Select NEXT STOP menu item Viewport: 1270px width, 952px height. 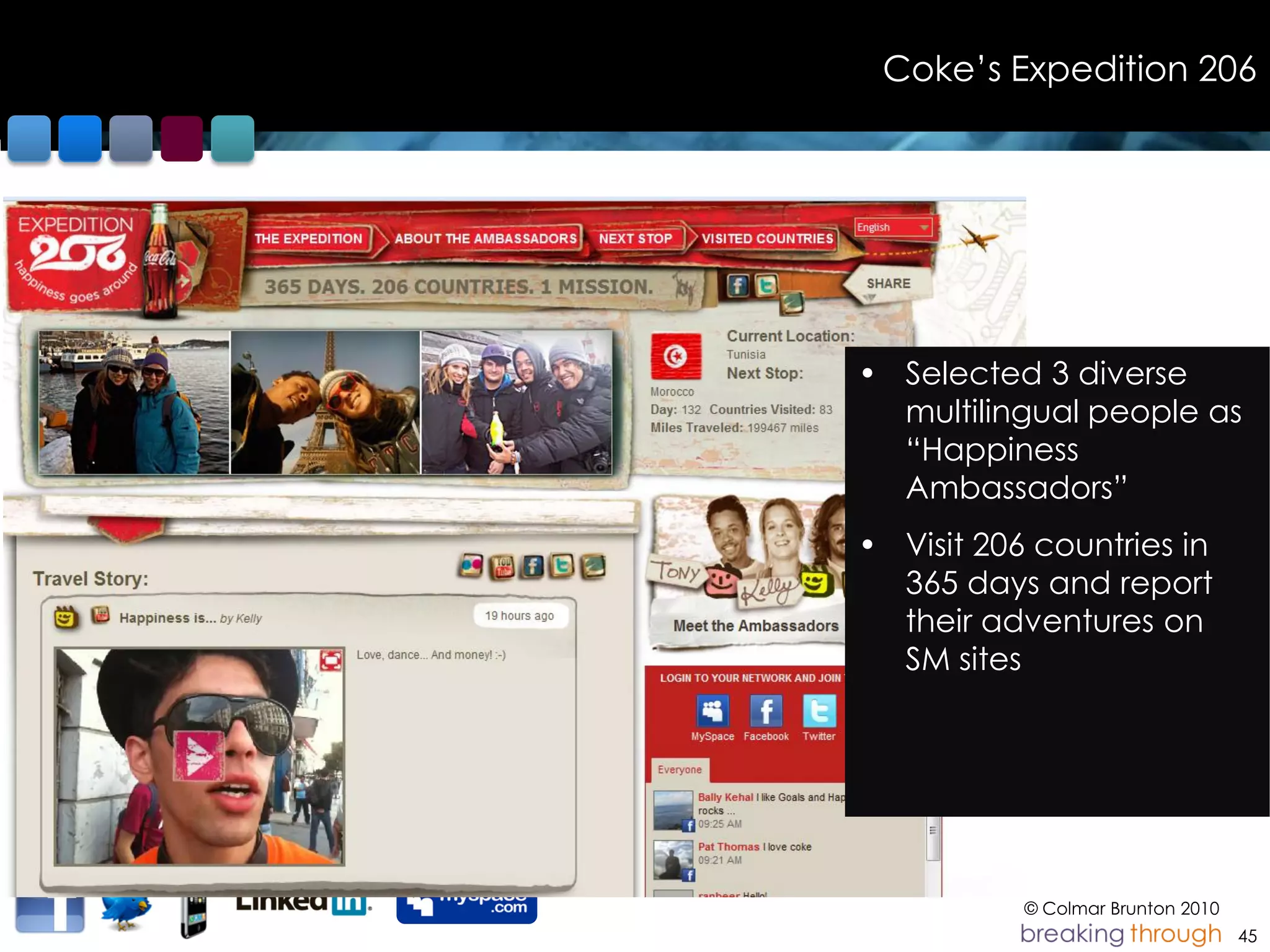[x=636, y=239]
